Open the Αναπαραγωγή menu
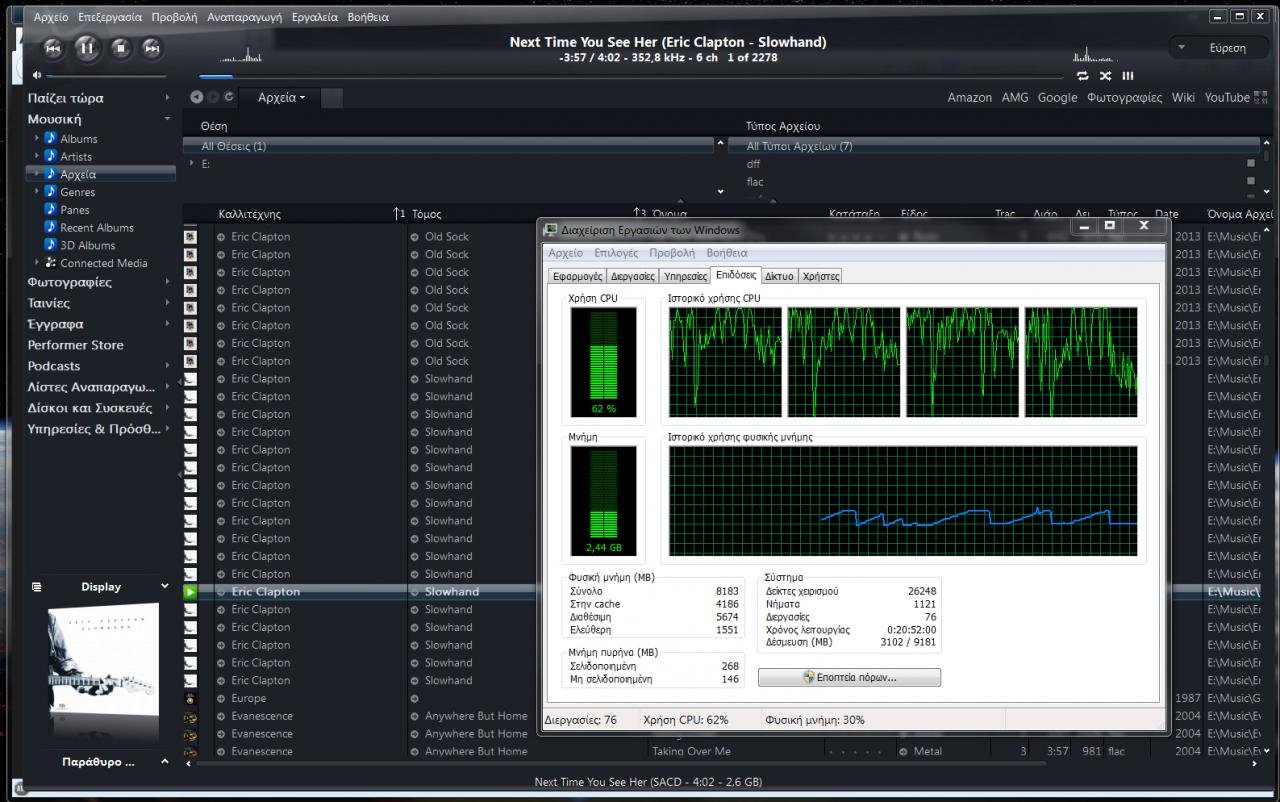The image size is (1280, 802). pos(244,17)
